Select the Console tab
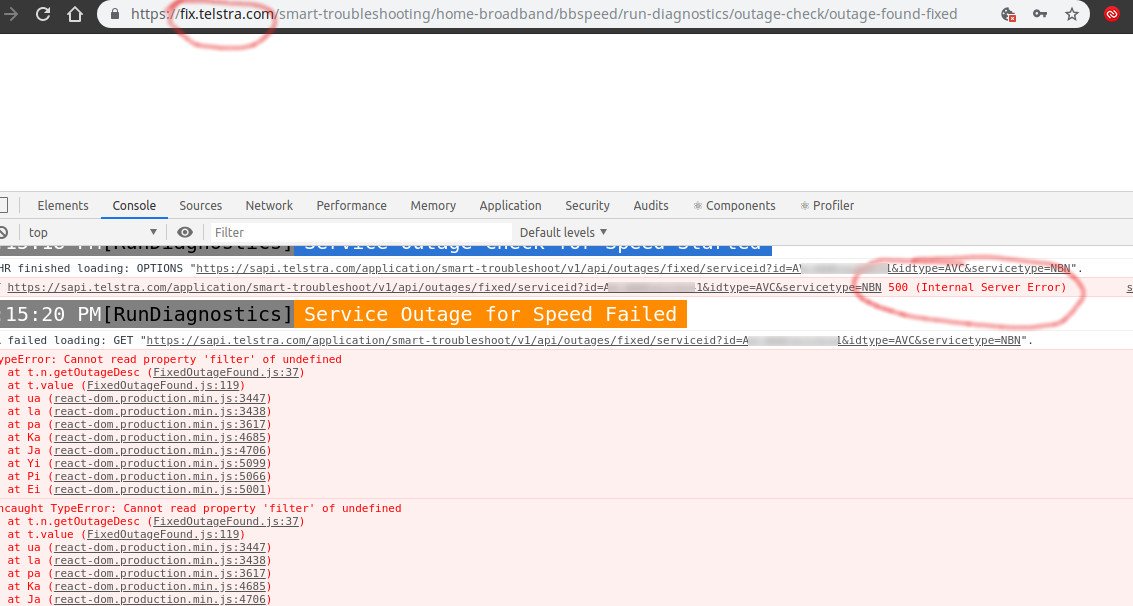 (x=134, y=205)
